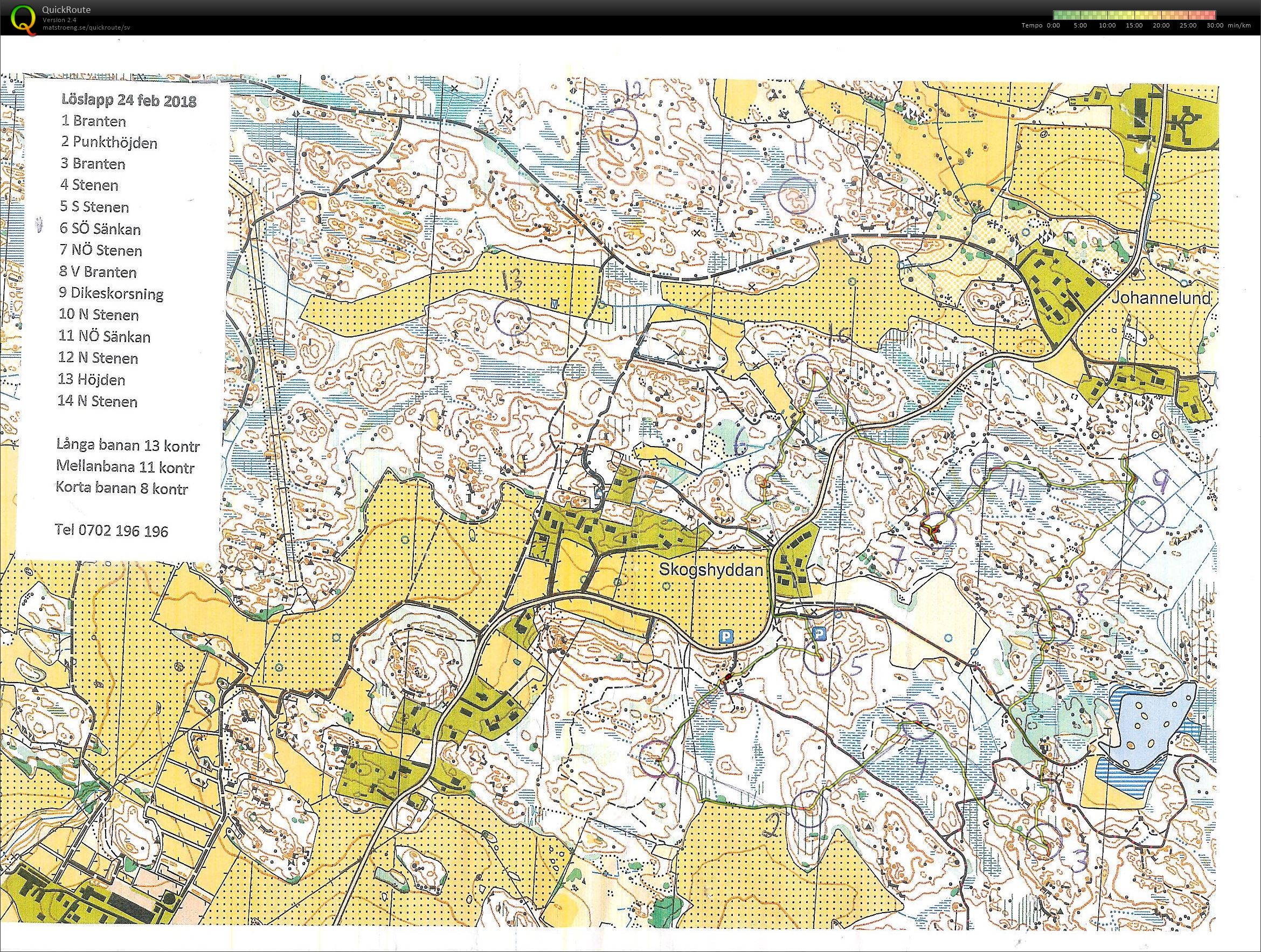
Task: Click the Skogshyddan place label
Action: (711, 569)
